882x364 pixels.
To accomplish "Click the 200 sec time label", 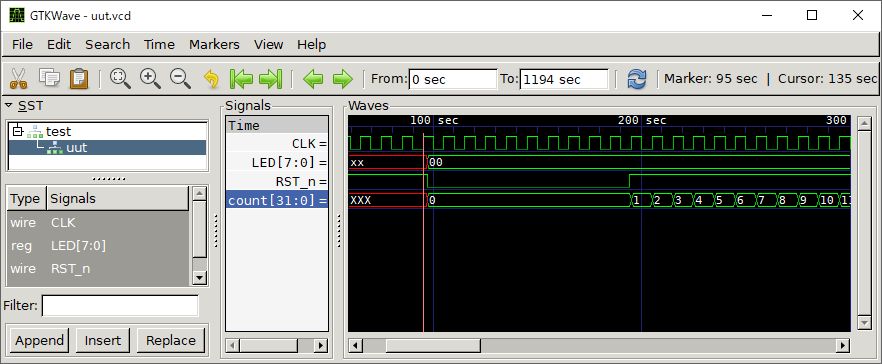I will (x=642, y=120).
